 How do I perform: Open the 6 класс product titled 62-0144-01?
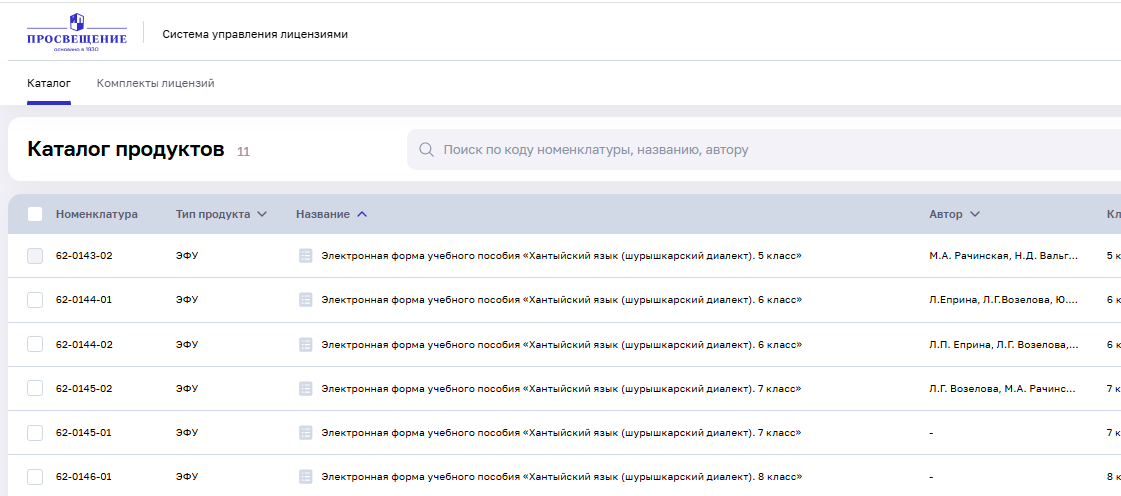point(560,300)
